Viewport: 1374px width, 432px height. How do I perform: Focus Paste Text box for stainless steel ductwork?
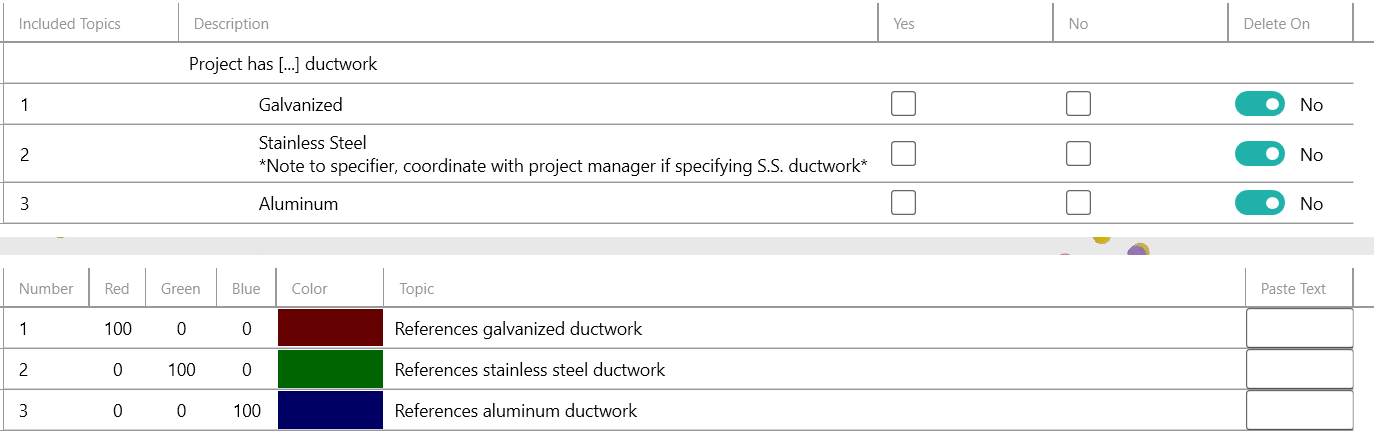tap(1298, 370)
